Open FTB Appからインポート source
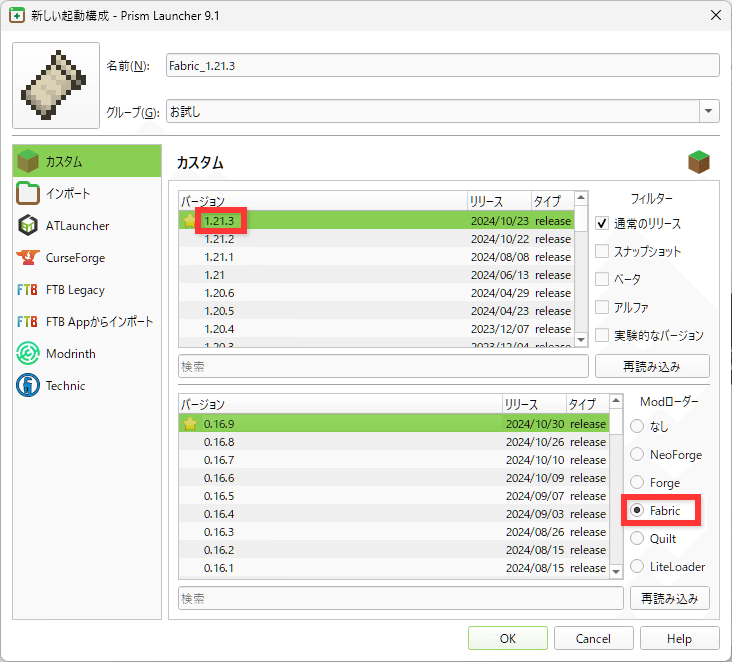Screen dimensions: 732x662 [87, 322]
